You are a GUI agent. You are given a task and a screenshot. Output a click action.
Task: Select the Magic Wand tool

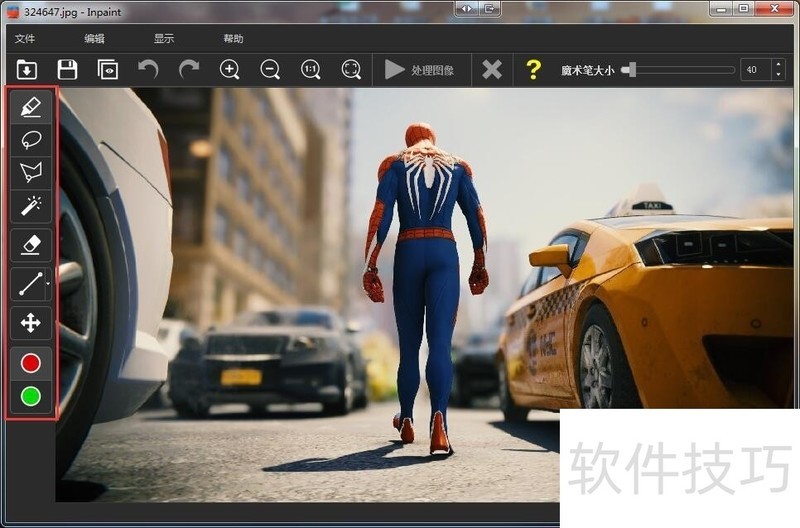(31, 205)
